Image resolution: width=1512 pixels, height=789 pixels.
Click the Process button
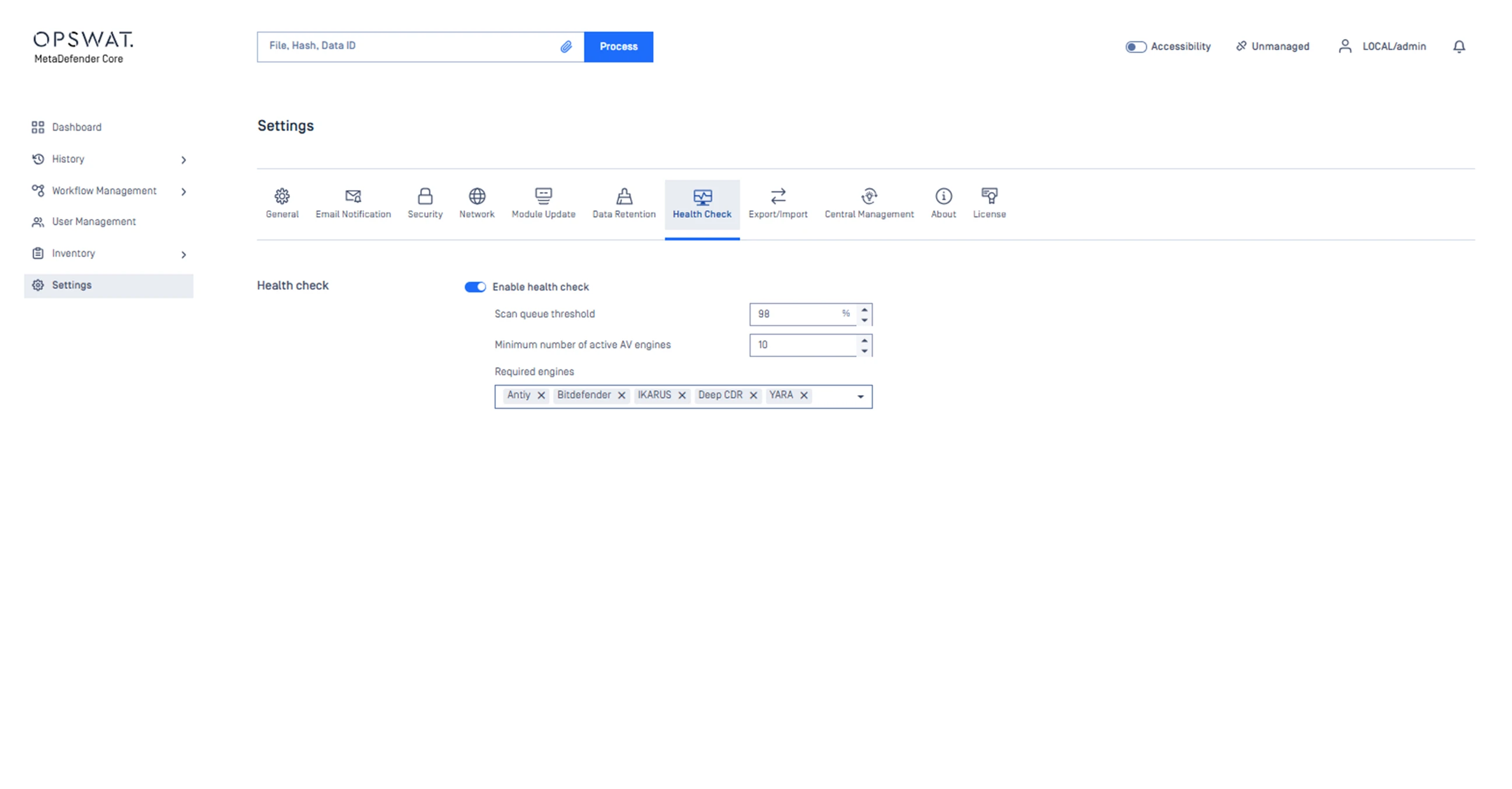coord(618,46)
